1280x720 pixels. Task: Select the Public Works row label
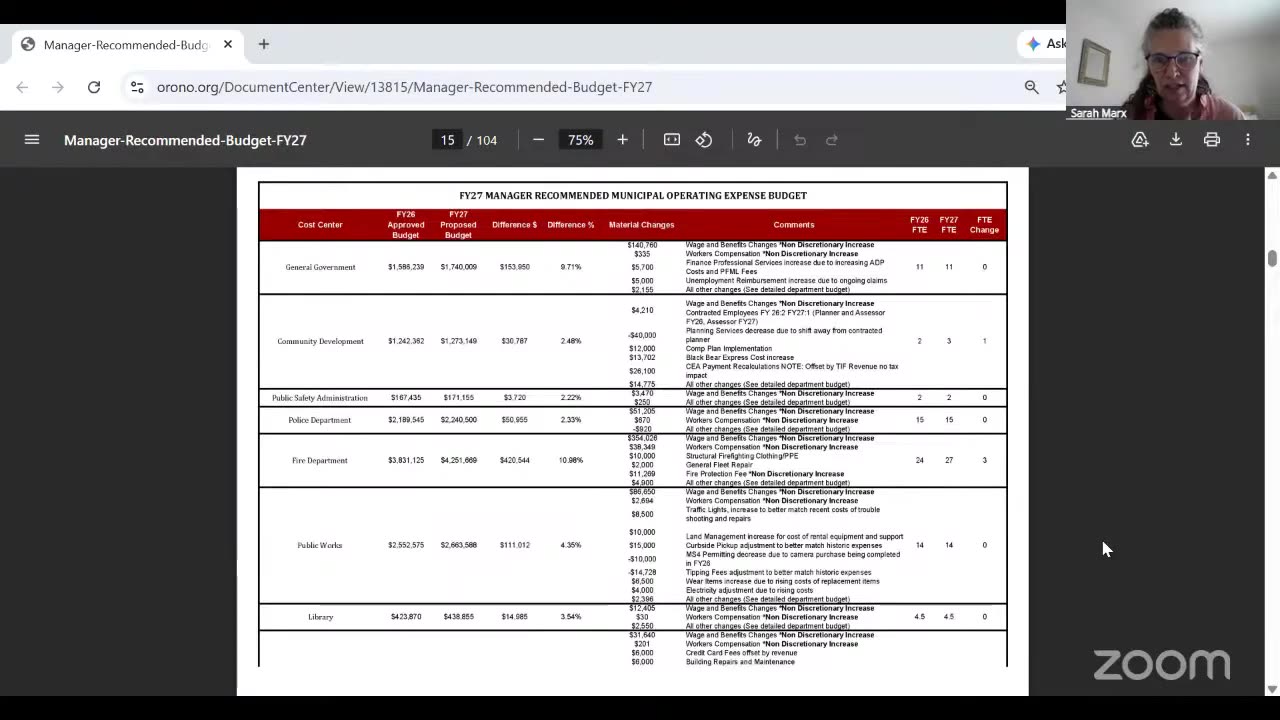(x=320, y=545)
